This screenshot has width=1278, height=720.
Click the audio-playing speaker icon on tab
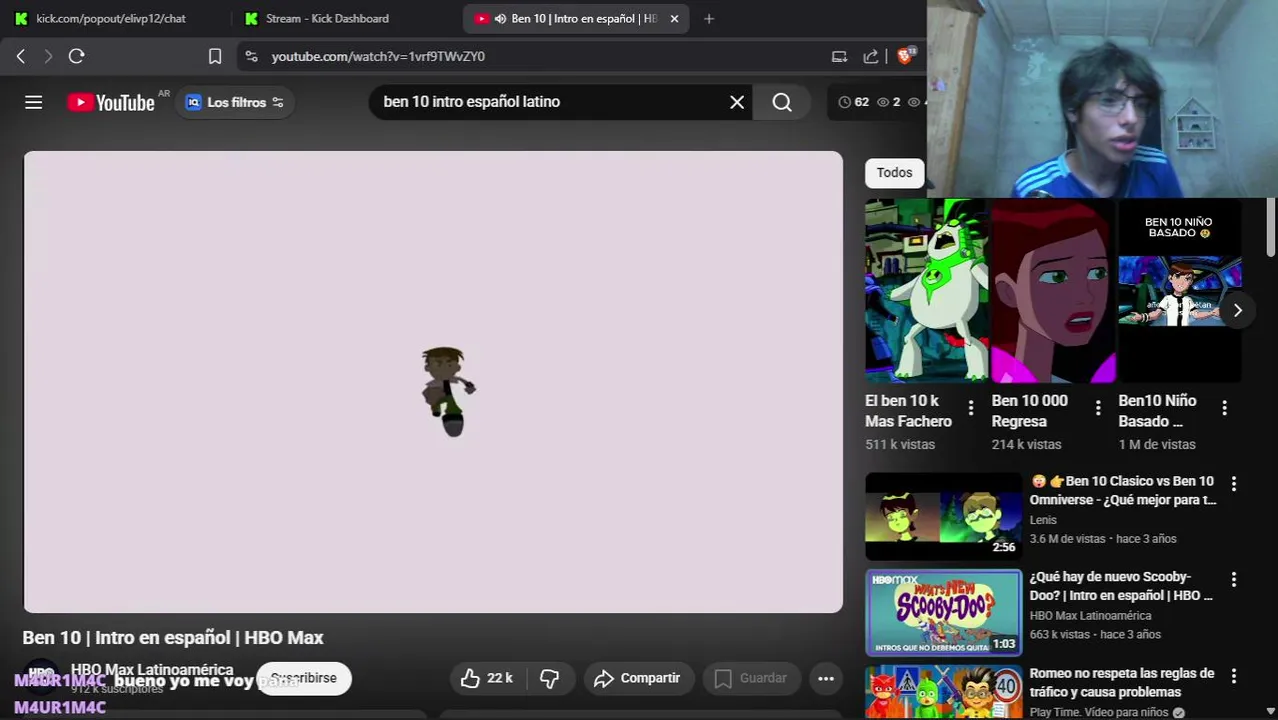500,18
